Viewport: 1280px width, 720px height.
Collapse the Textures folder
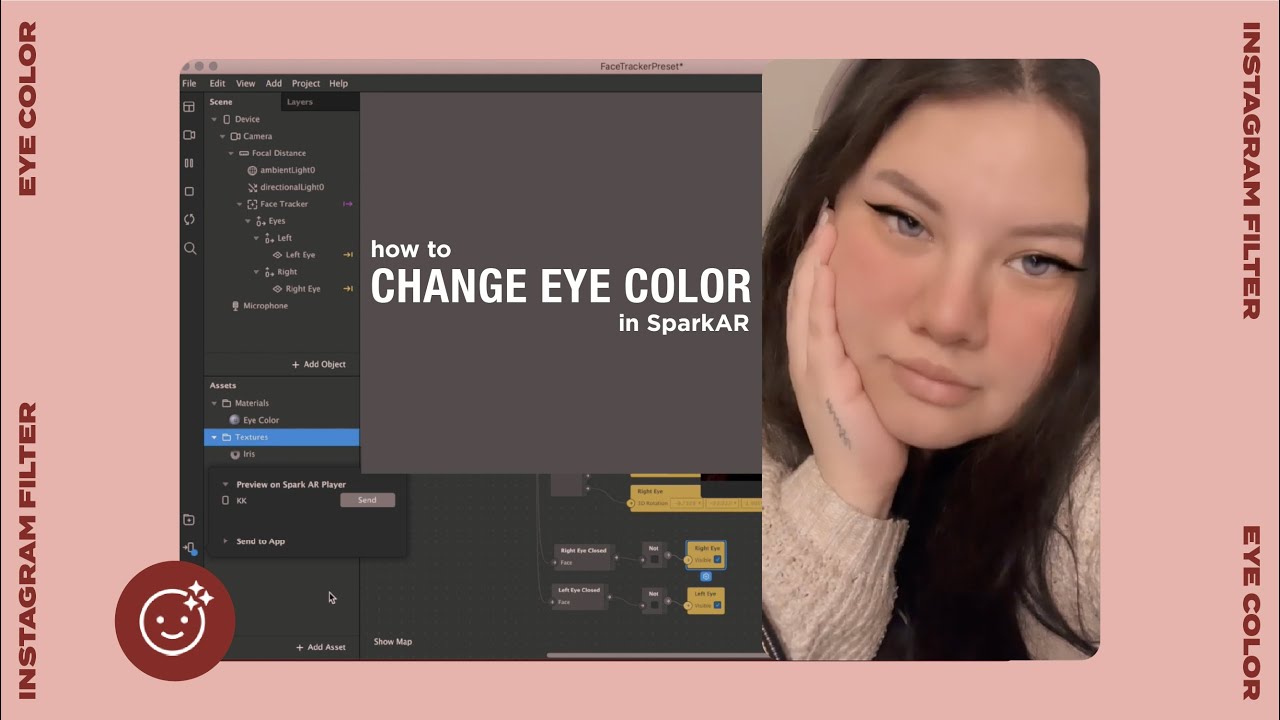[214, 437]
